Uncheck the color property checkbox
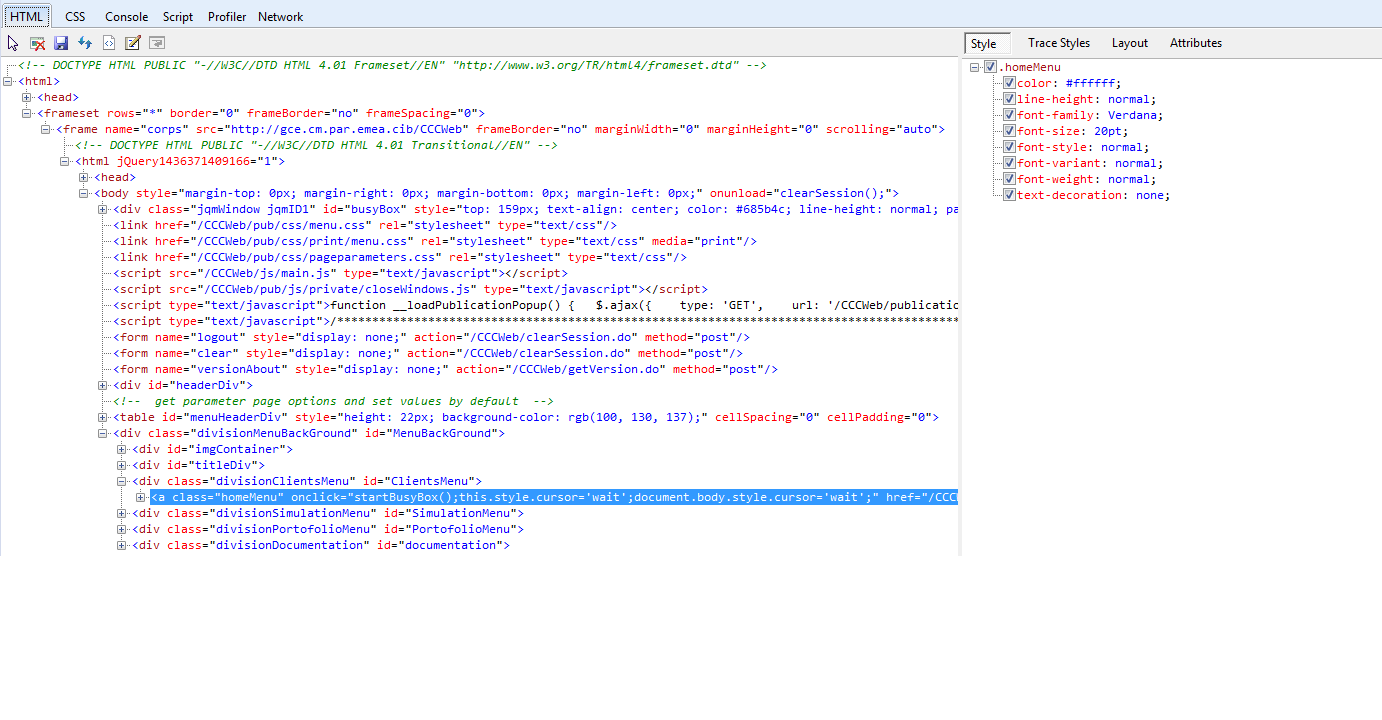The height and width of the screenshot is (720, 1382). pyautogui.click(x=1010, y=83)
